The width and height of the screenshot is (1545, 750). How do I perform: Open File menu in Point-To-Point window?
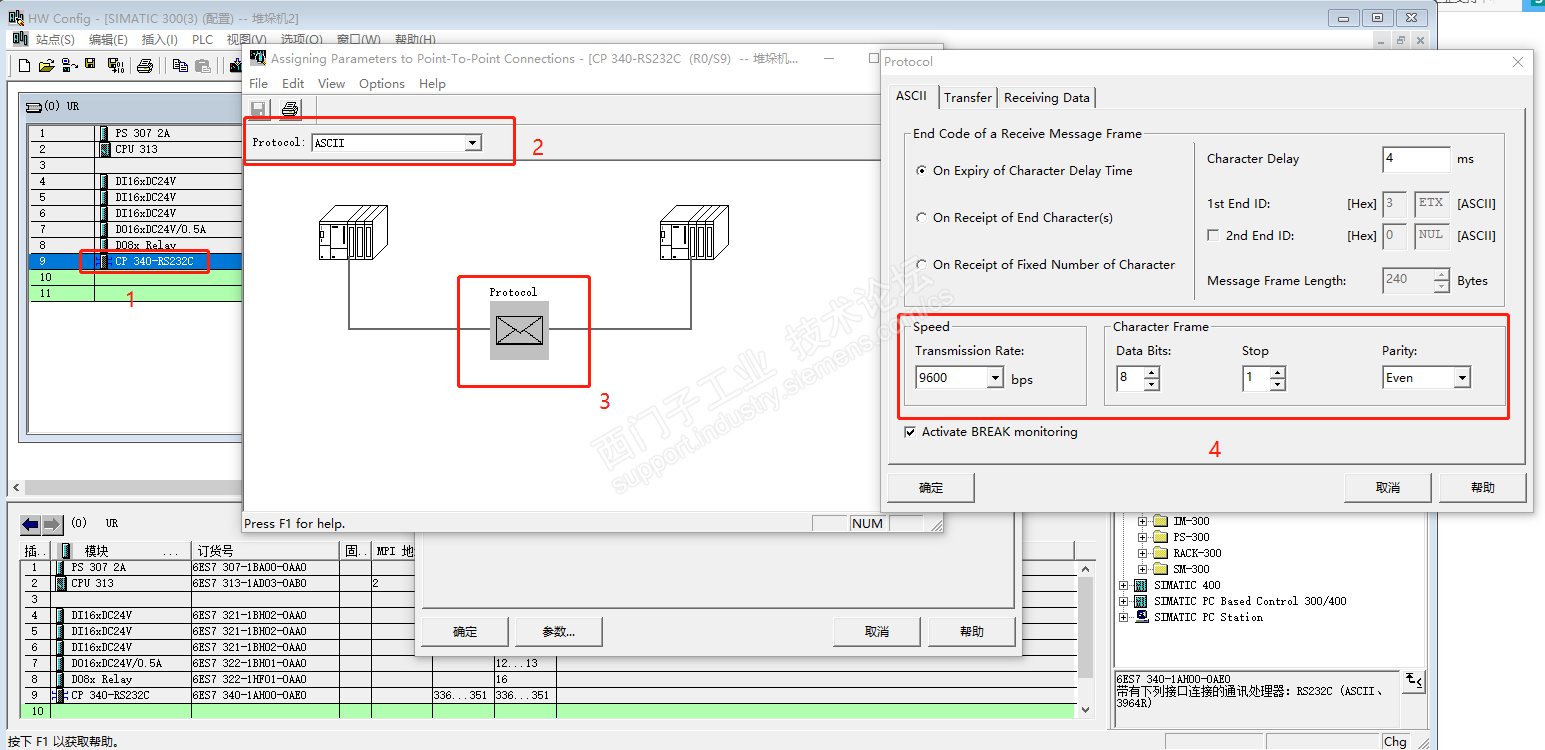tap(258, 84)
